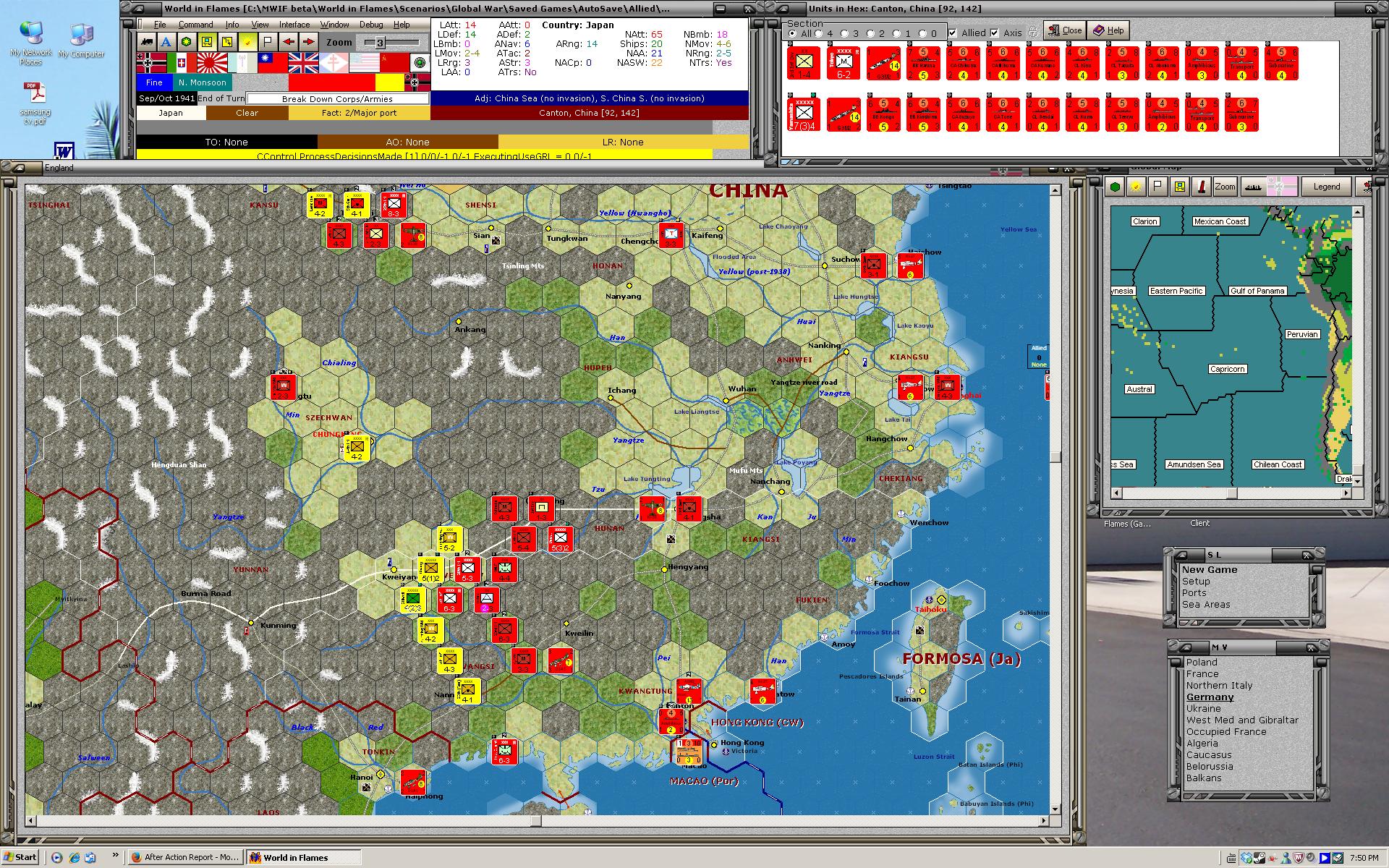Open the Debug menu

tap(371, 25)
